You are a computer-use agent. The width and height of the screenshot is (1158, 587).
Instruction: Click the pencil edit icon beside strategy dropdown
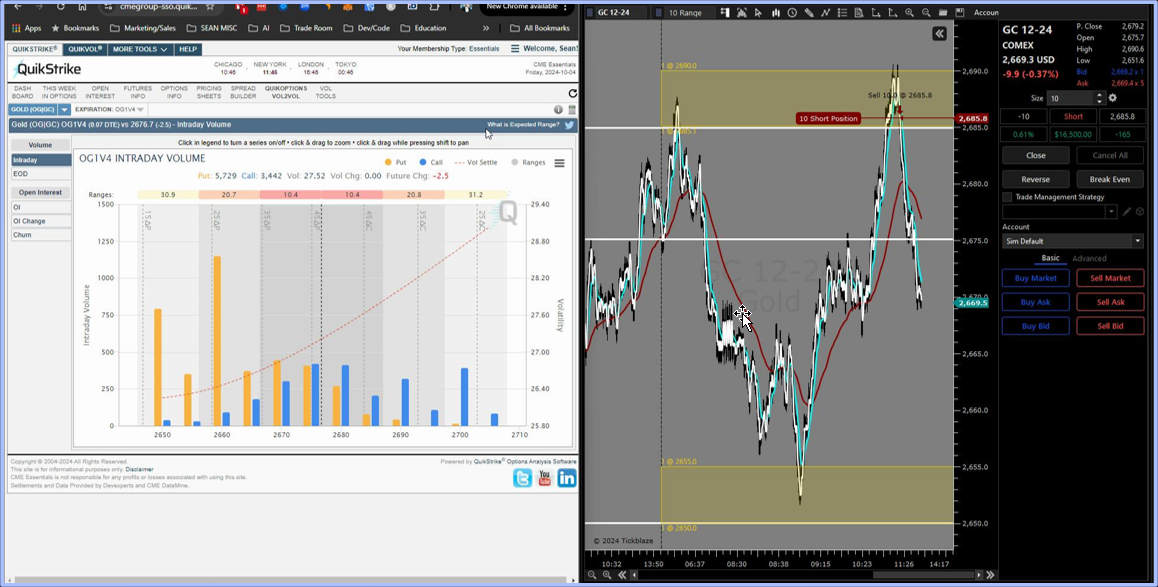tap(1127, 212)
